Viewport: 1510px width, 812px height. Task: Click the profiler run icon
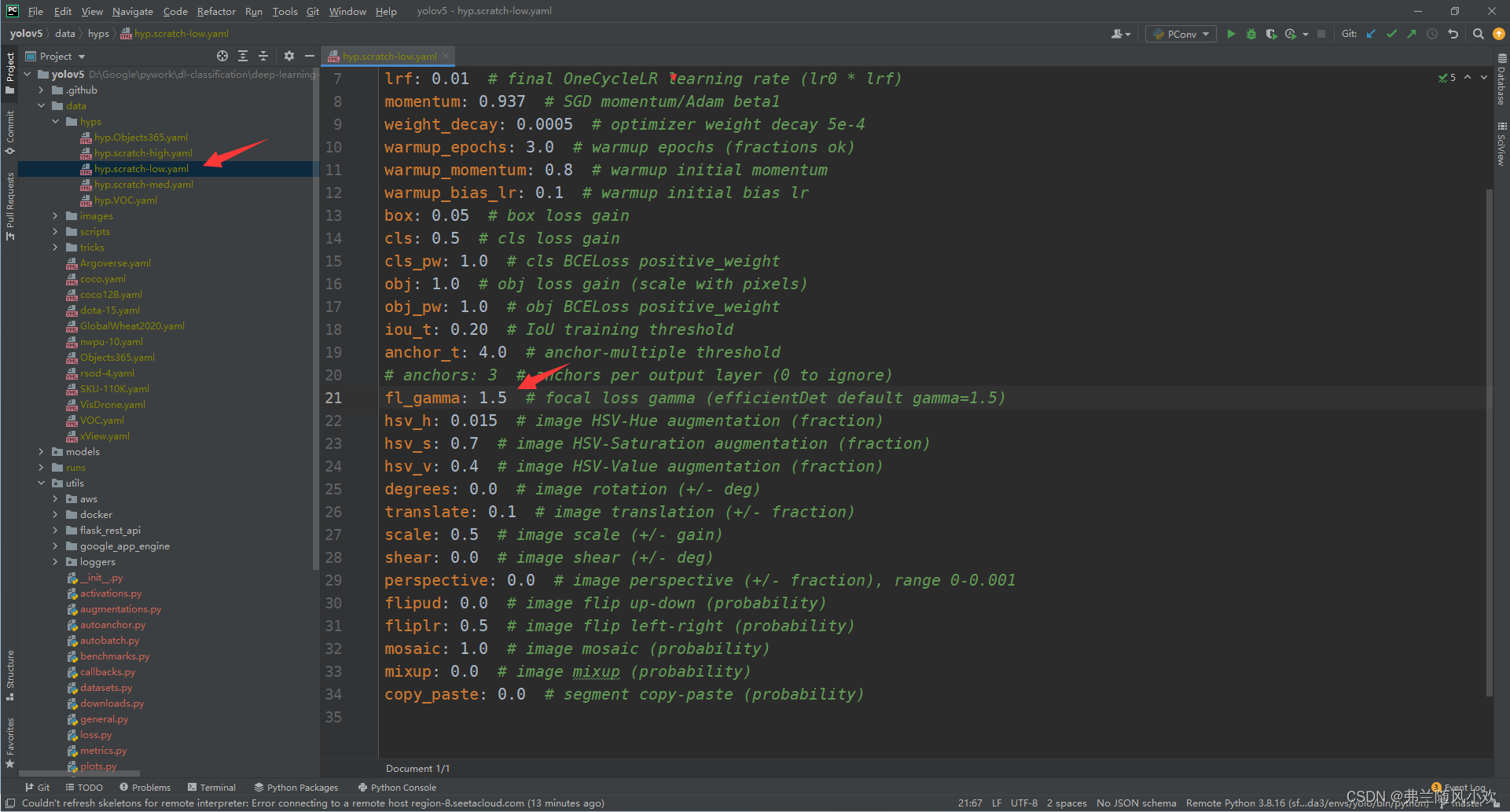[1291, 34]
